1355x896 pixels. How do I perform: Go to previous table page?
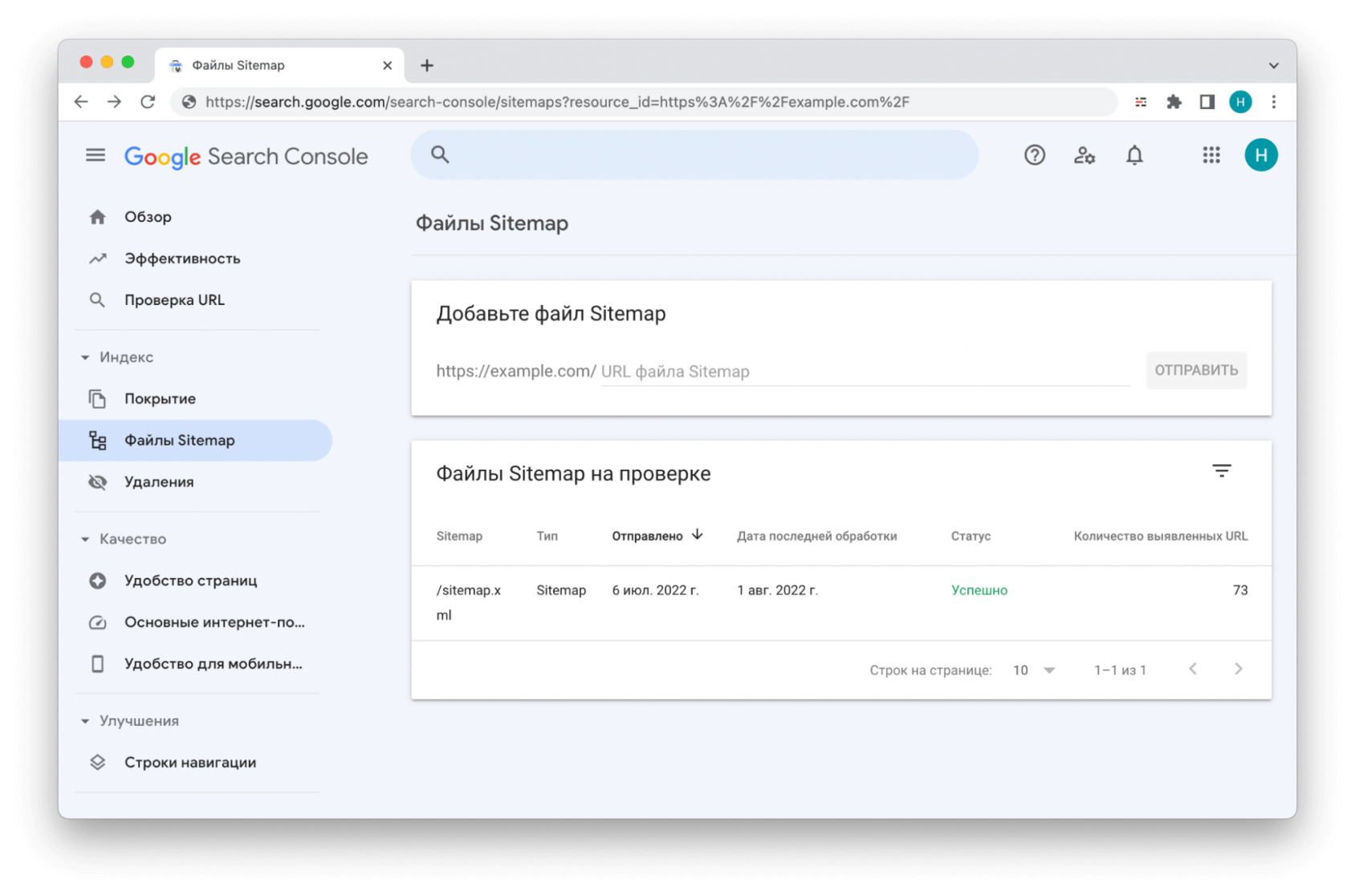[x=1193, y=669]
